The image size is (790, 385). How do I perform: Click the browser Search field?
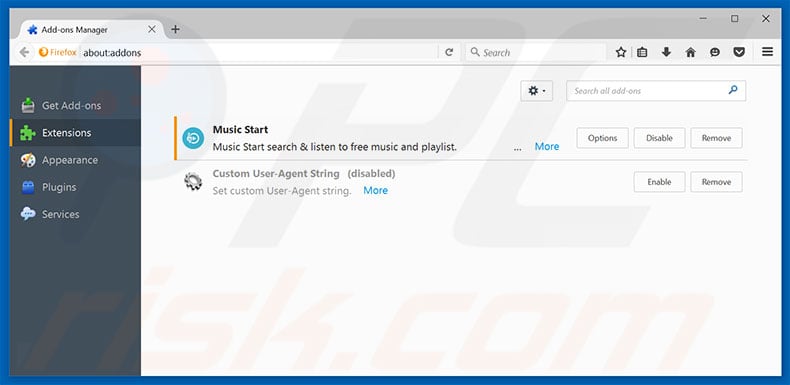tap(536, 52)
